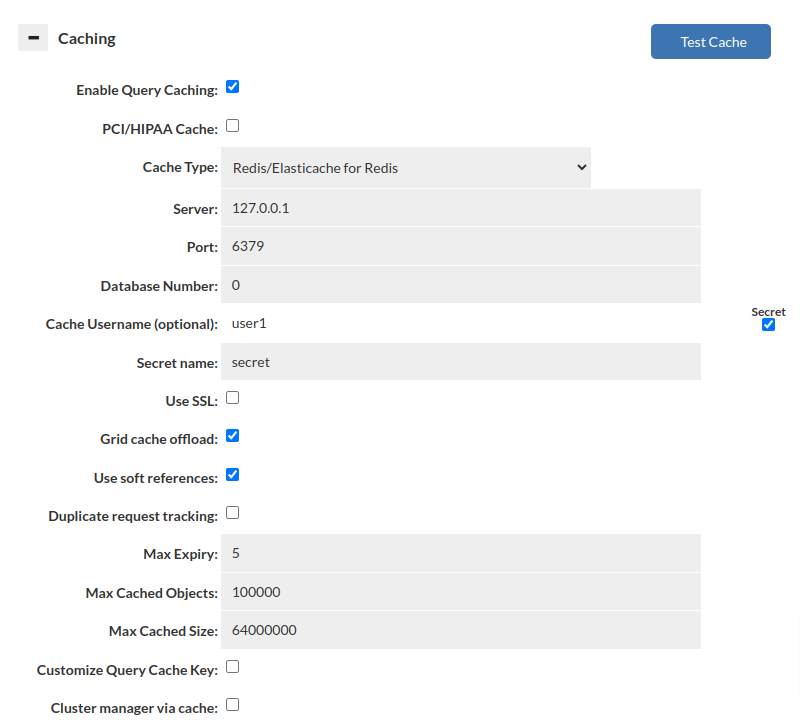Click the Secret name field
This screenshot has height=726, width=800.
460,362
